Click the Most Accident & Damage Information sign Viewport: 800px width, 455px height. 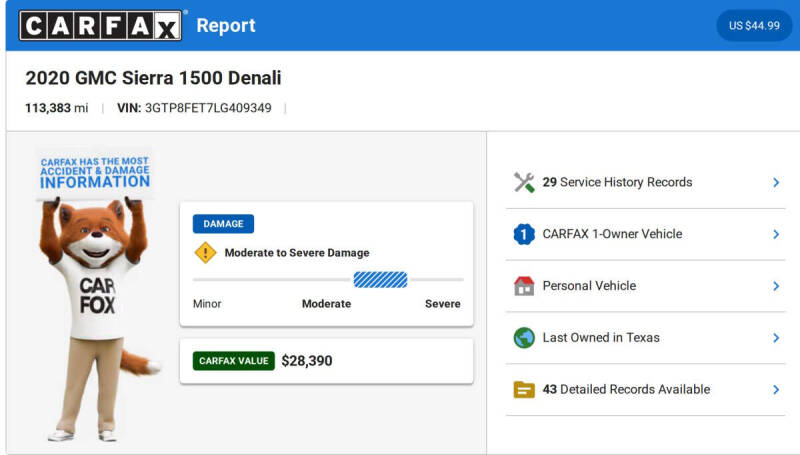point(94,173)
